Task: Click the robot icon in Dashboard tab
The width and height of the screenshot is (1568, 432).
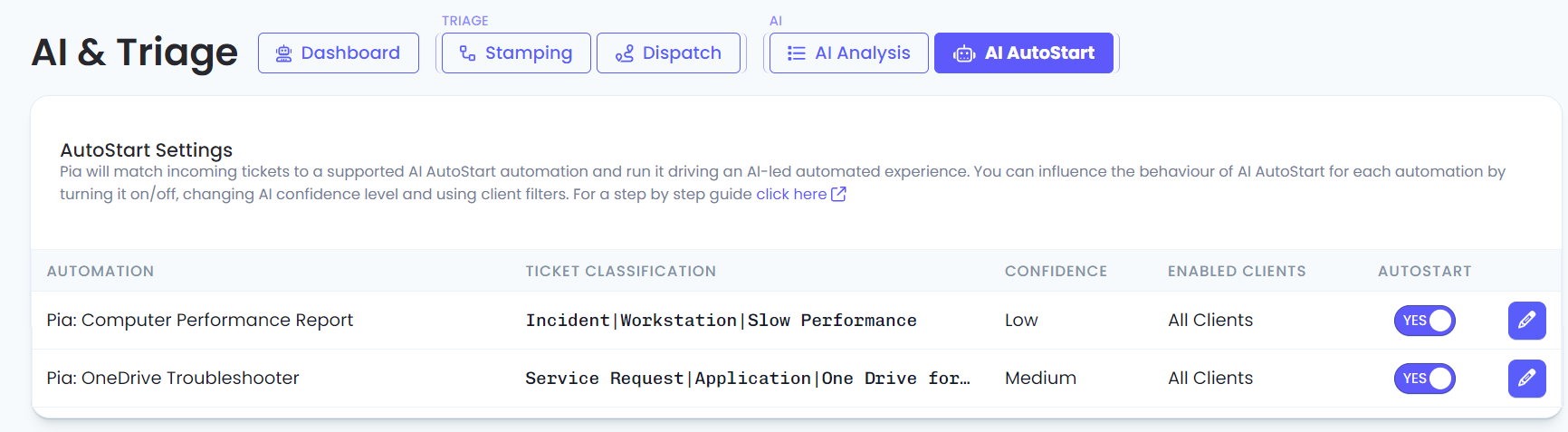Action: [283, 53]
